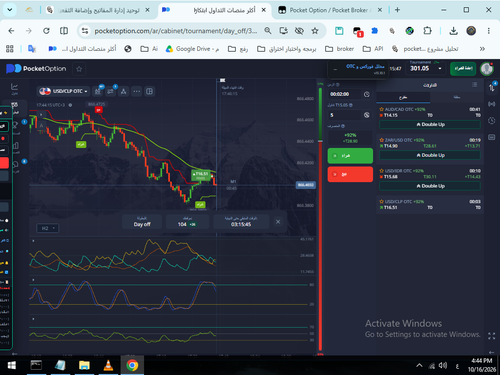Open the Chrome side panel icon
The image size is (500, 375).
click(64, 31)
